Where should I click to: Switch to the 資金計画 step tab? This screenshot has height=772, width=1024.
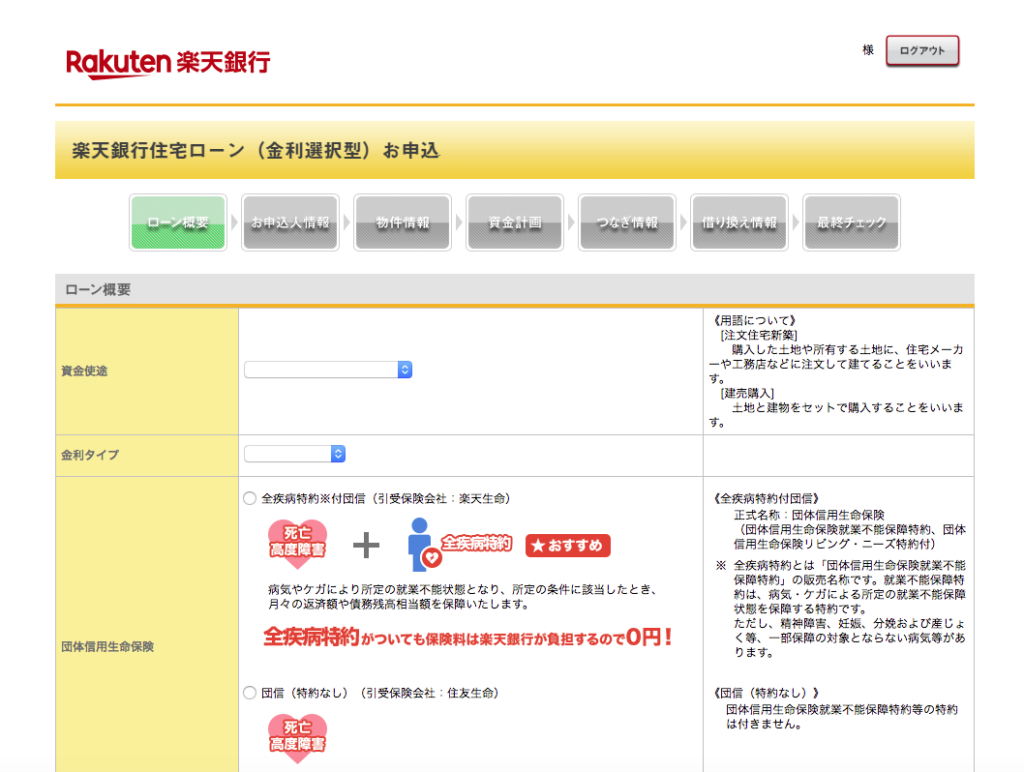515,223
